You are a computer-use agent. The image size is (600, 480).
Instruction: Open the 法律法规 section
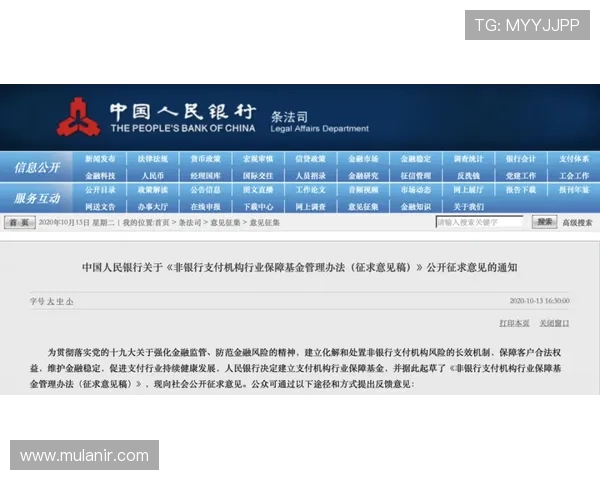153,159
